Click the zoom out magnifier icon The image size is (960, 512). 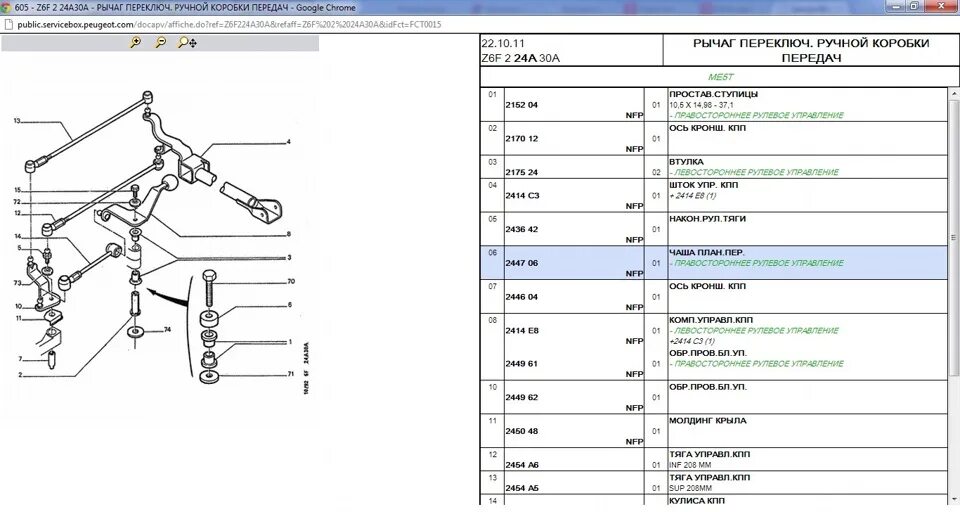tap(160, 42)
